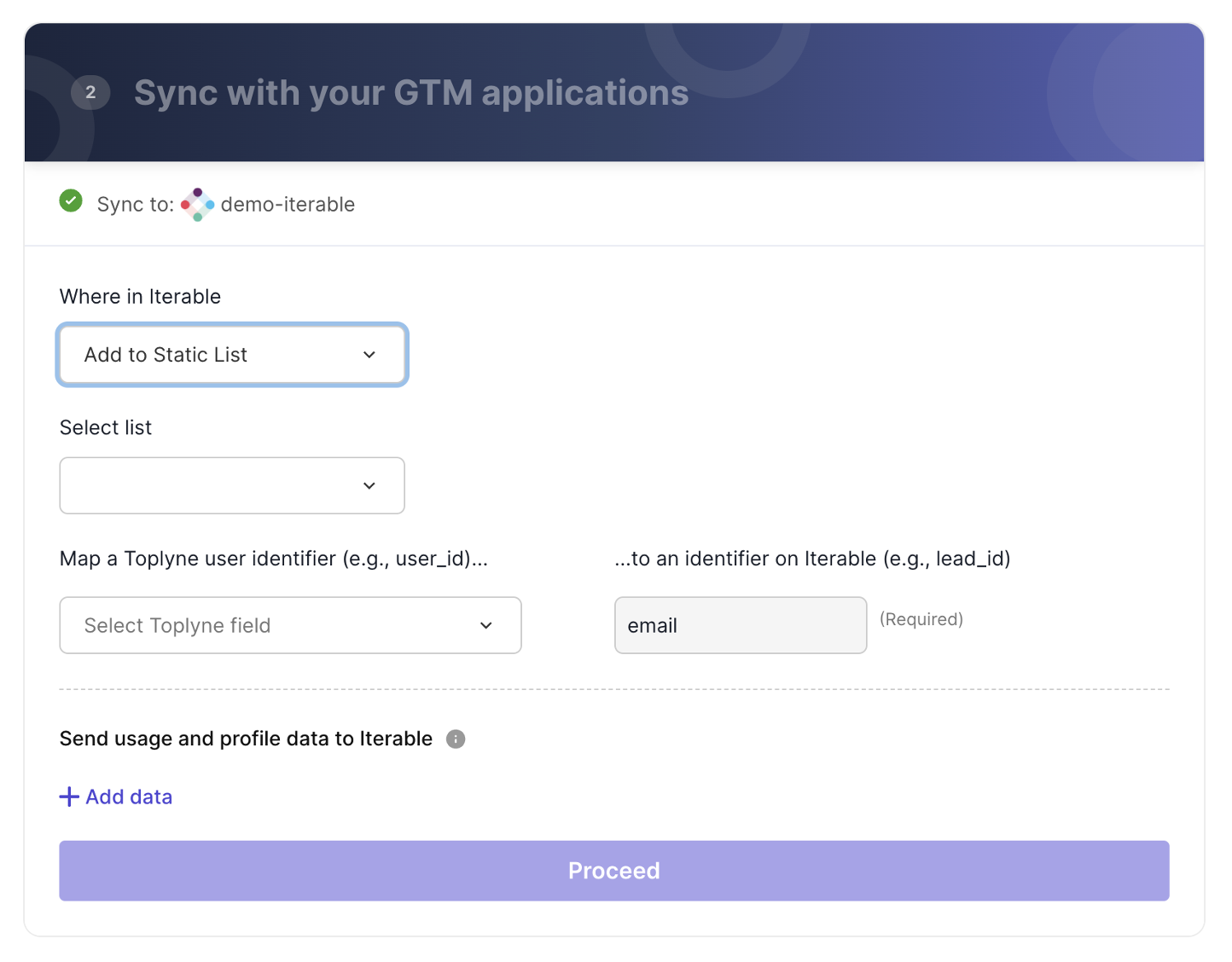Click the info icon beside Send usage data
Viewport: 1232px width, 962px height.
456,739
